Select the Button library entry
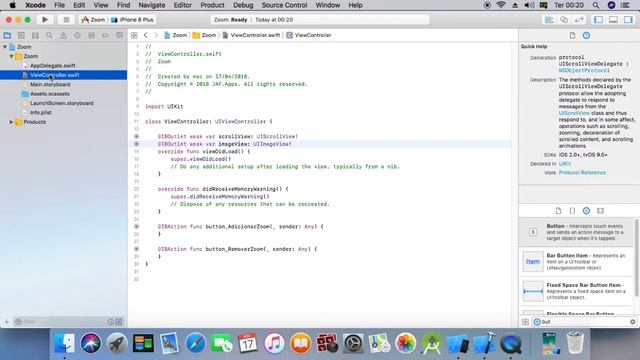640x360 pixels. pyautogui.click(x=577, y=232)
